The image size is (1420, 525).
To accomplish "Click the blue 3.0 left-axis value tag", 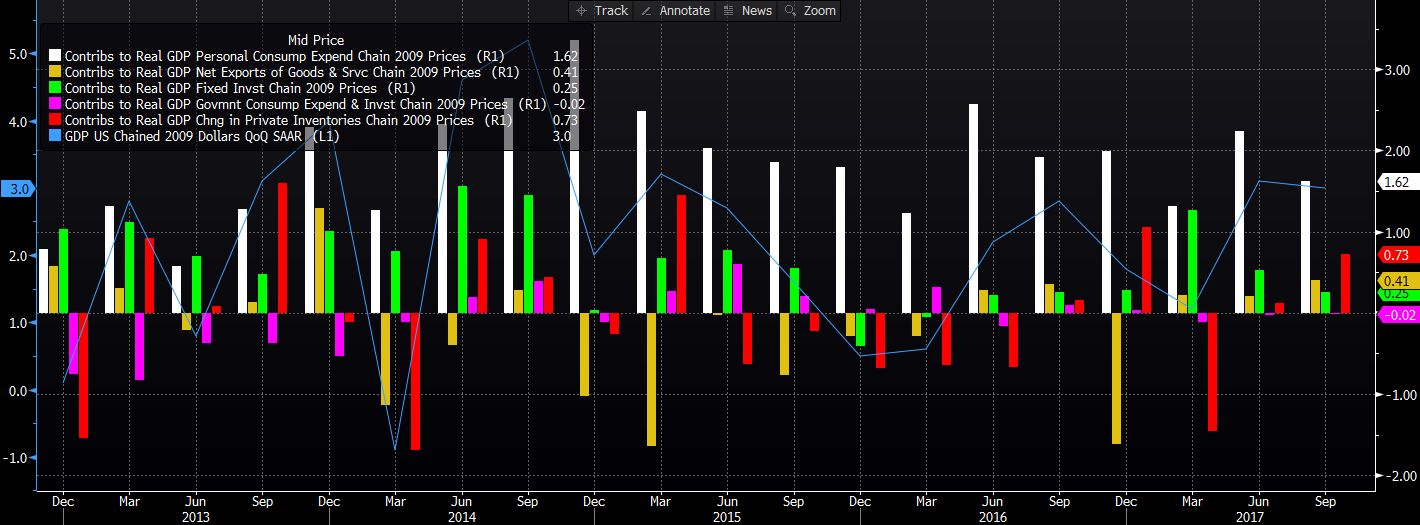I will 17,188.
